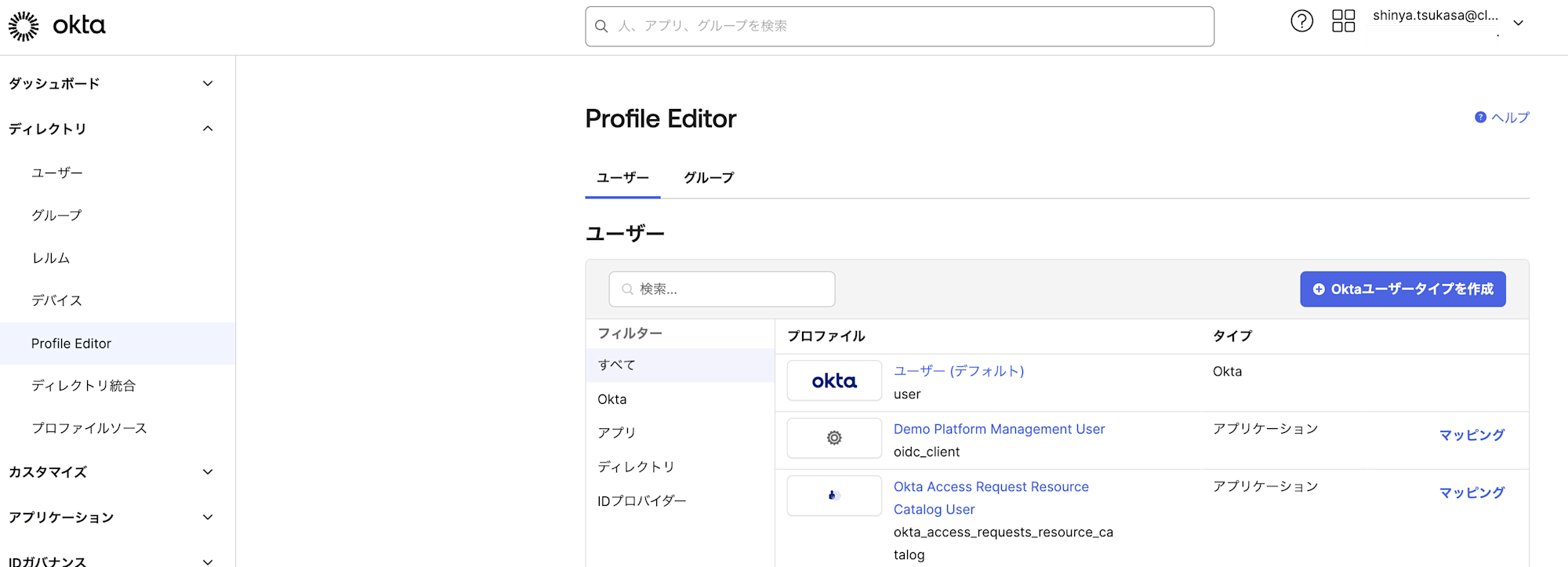Open Okta Access Request Resource Catalog User
1568x567 pixels.
click(991, 498)
